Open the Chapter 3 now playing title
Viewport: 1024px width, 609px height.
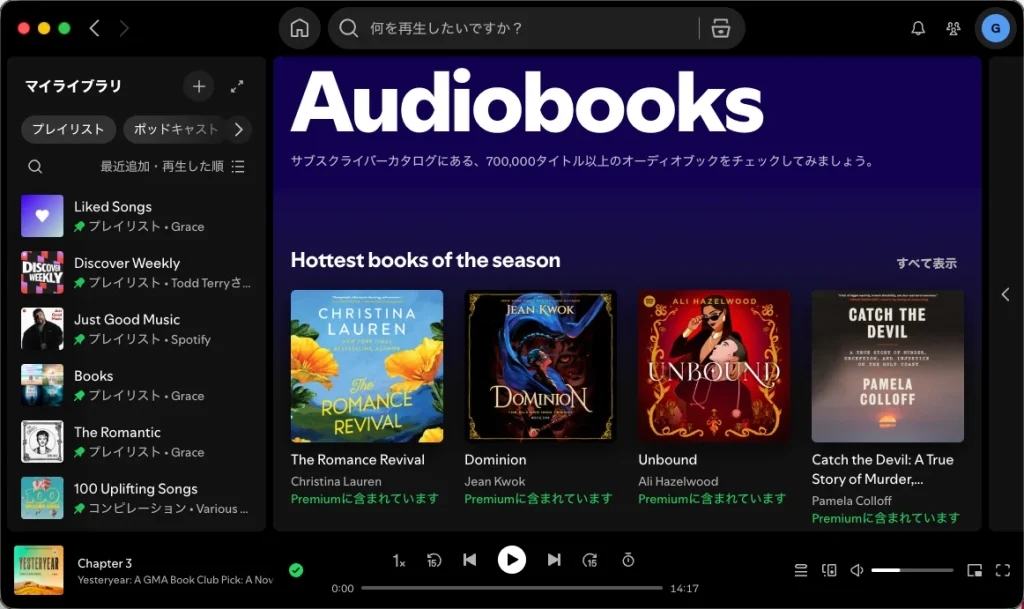pos(104,563)
